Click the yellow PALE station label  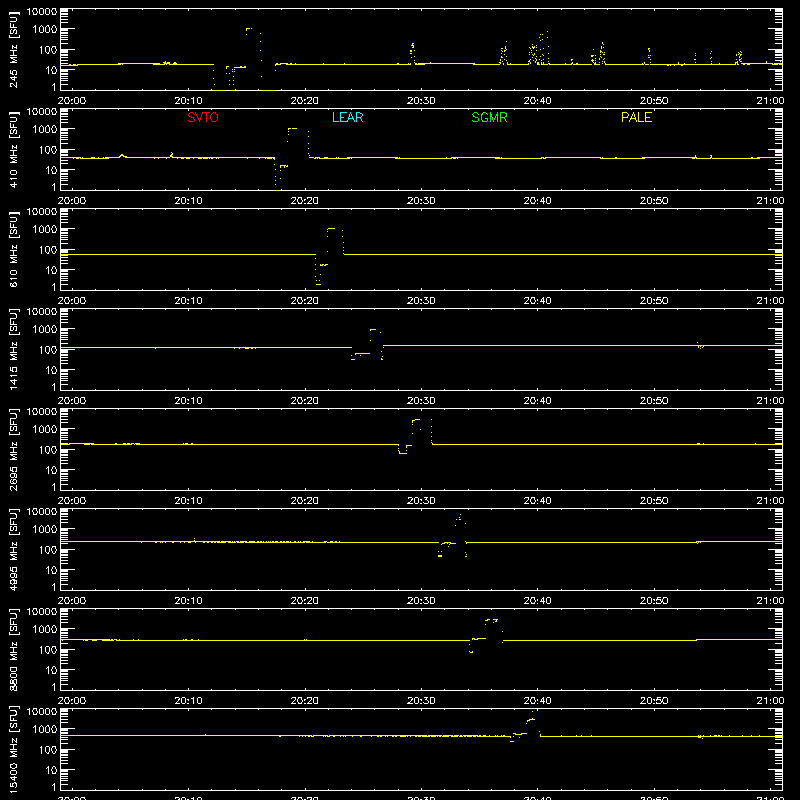[x=636, y=117]
